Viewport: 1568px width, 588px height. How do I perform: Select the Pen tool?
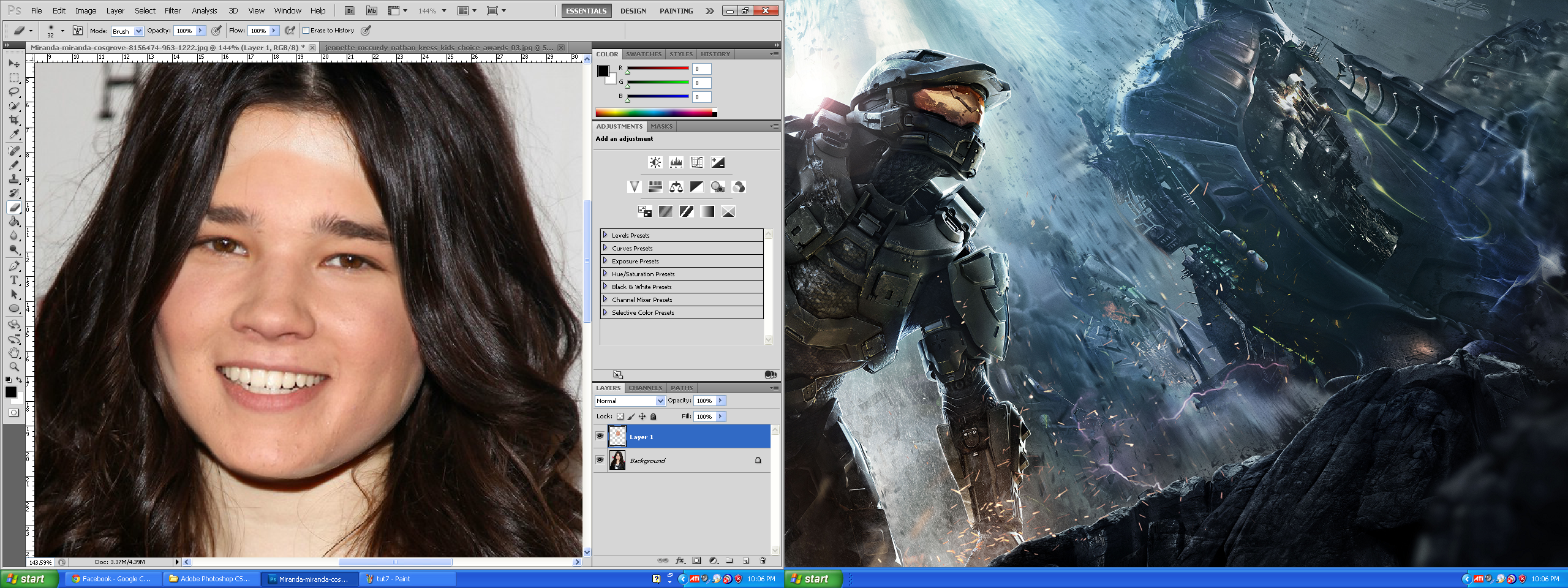[14, 266]
